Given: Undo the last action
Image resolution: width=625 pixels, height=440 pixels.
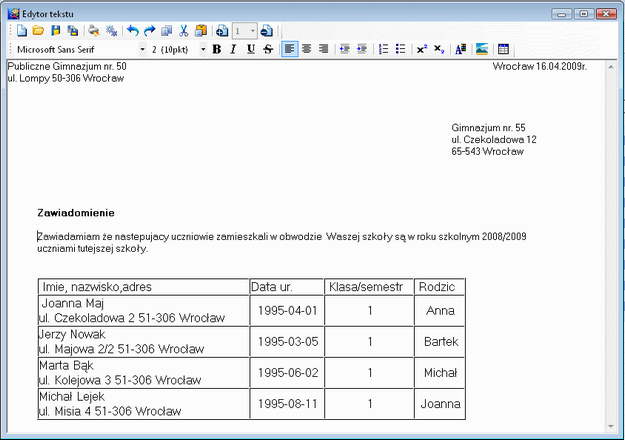Looking at the screenshot, I should click(132, 31).
